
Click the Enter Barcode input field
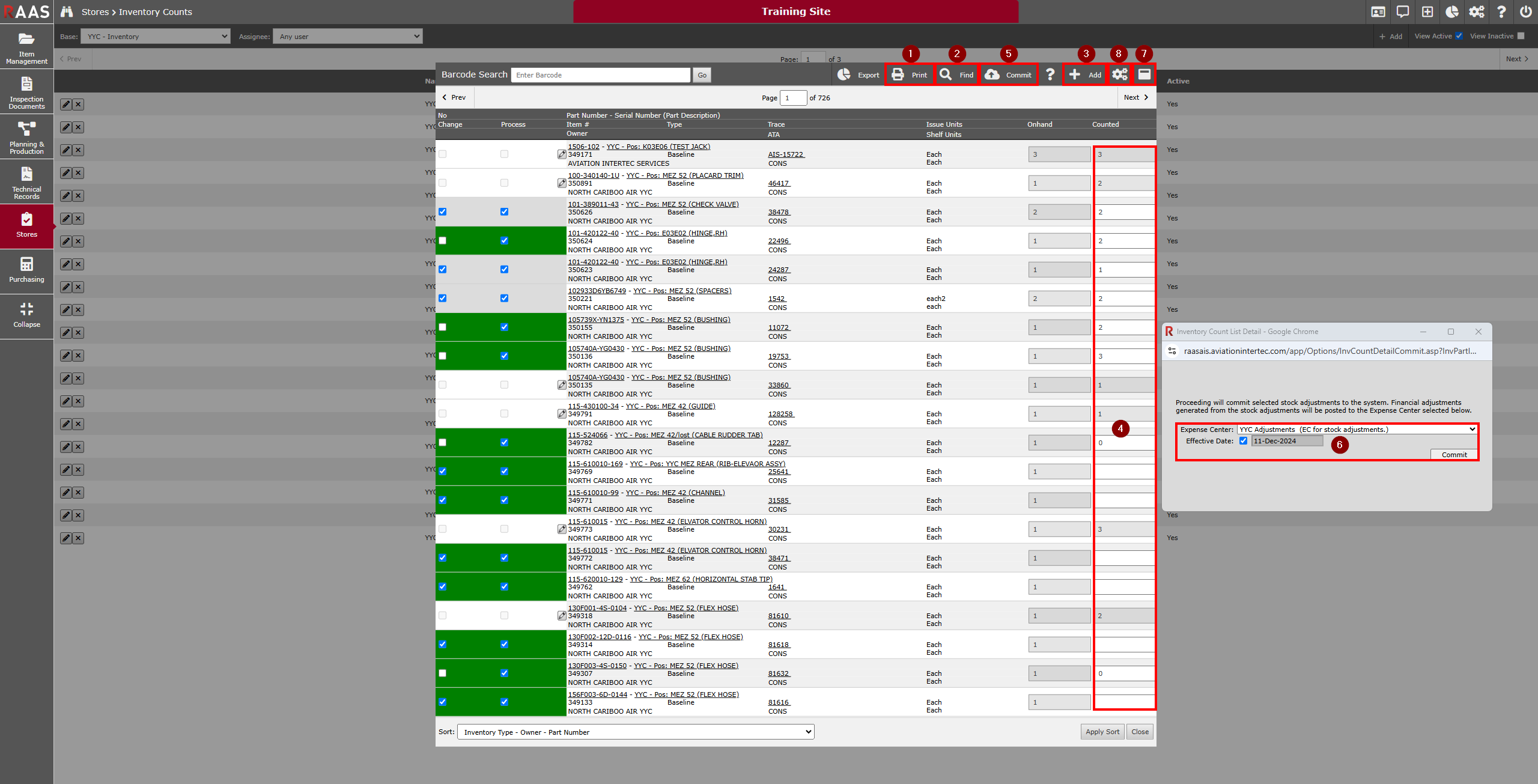(600, 75)
